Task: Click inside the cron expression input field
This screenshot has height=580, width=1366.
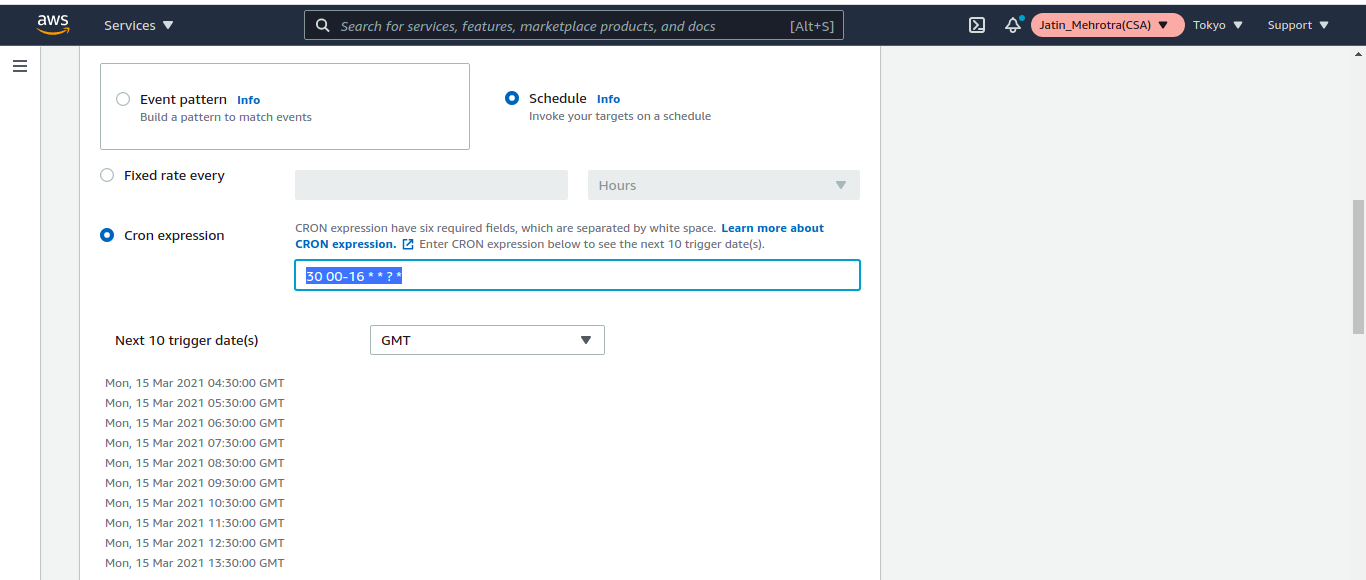Action: 577,275
